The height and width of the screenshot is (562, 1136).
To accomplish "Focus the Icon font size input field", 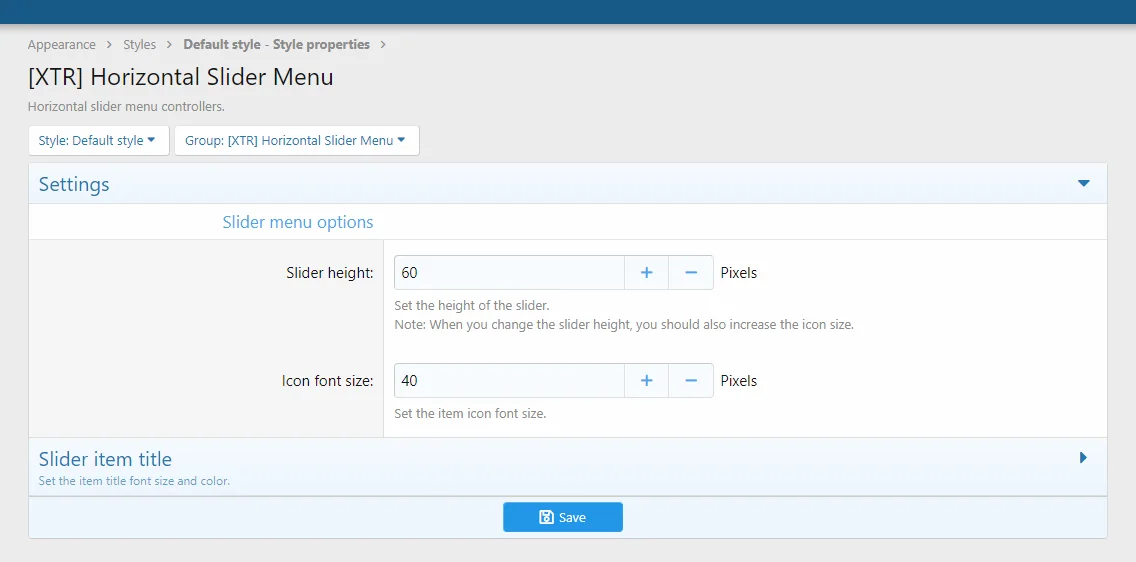I will click(509, 381).
